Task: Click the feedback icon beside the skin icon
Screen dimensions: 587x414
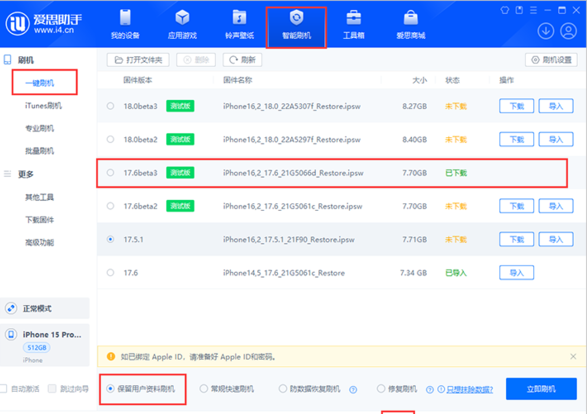Action: tap(519, 10)
